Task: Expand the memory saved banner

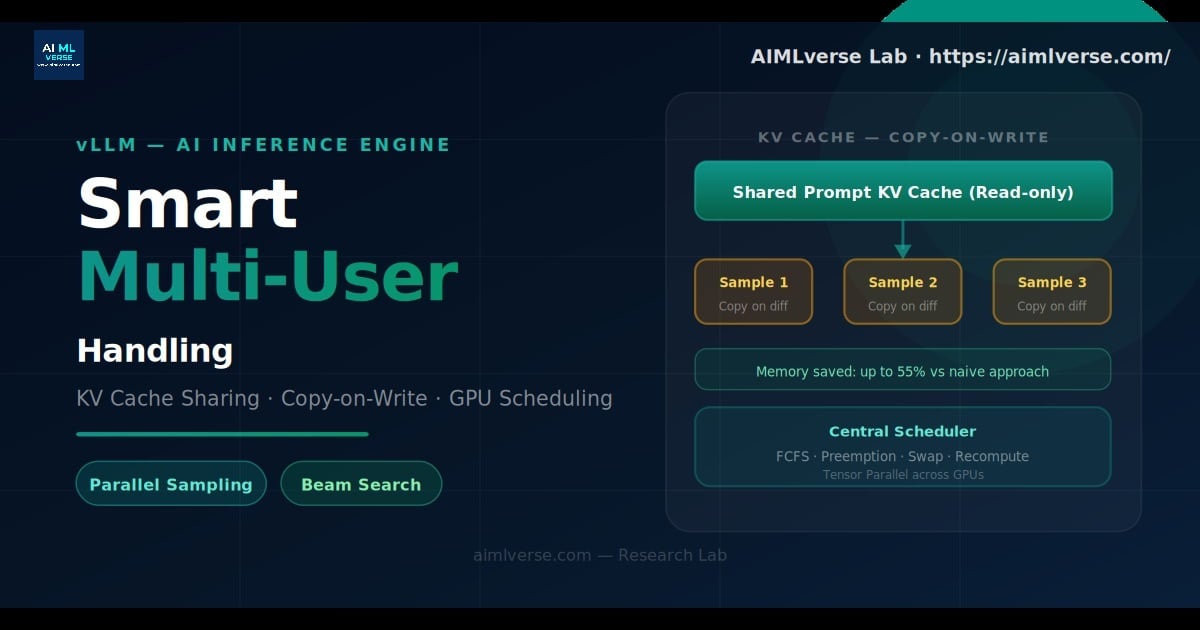Action: coord(902,369)
